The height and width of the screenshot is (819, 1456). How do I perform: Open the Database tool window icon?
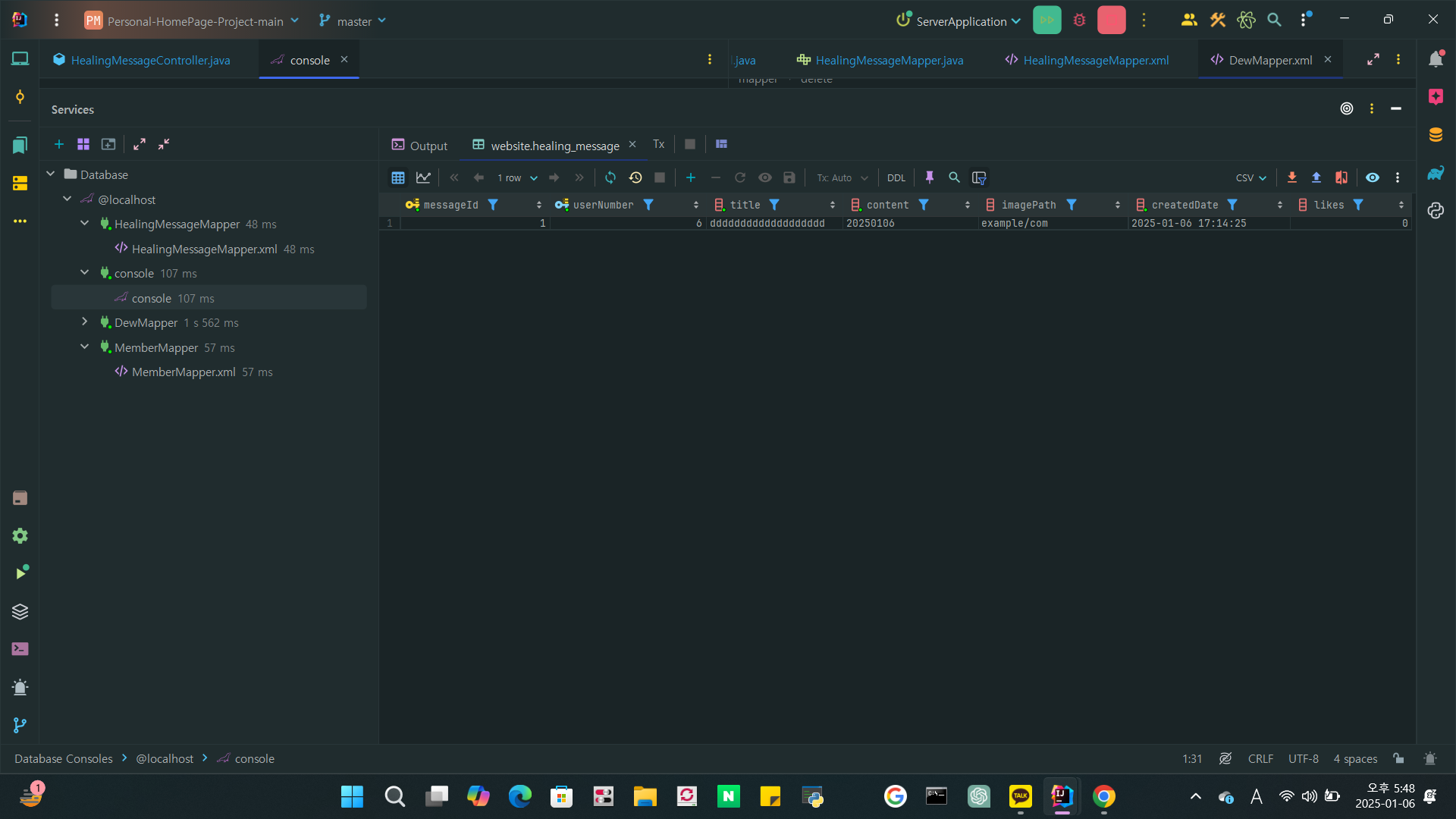pos(1436,135)
